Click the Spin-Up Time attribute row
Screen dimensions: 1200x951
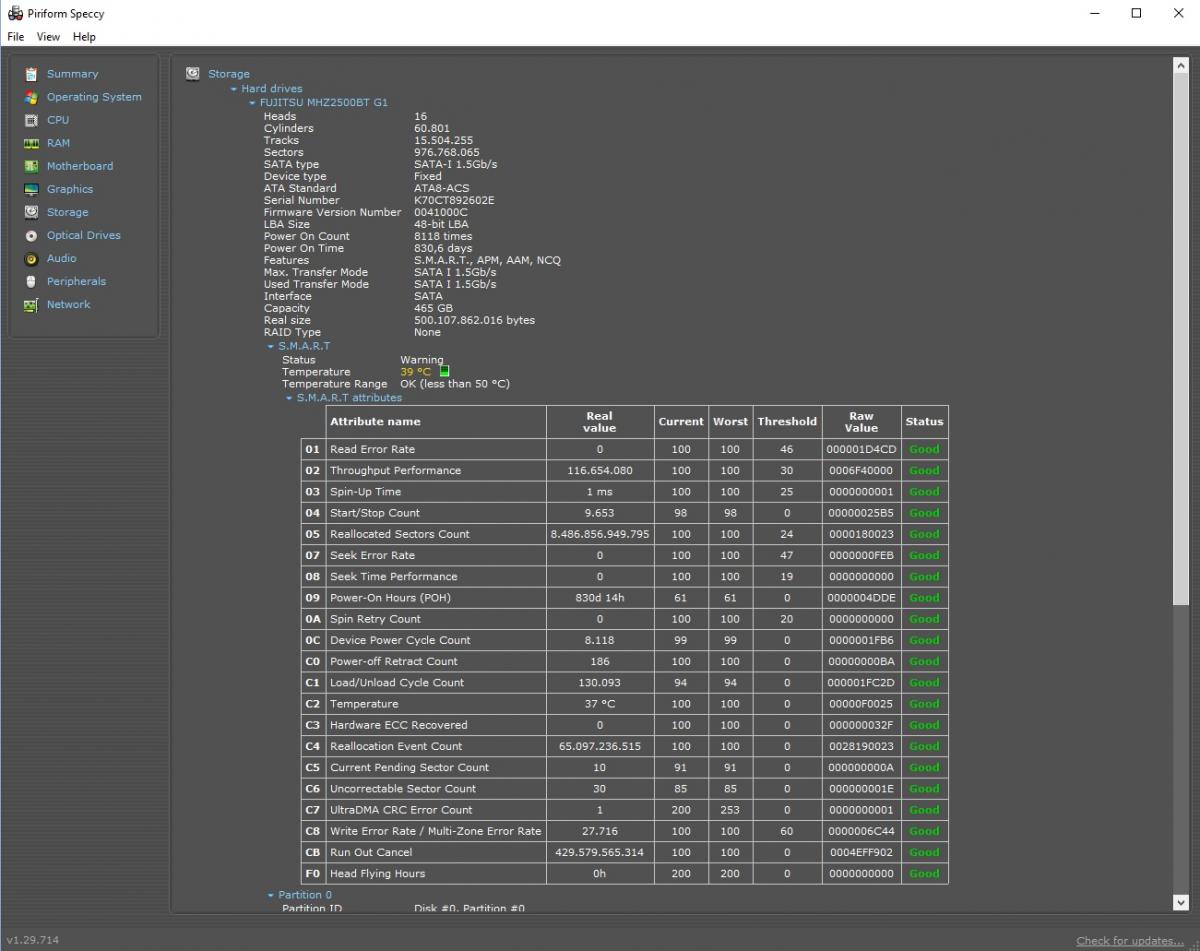click(624, 492)
